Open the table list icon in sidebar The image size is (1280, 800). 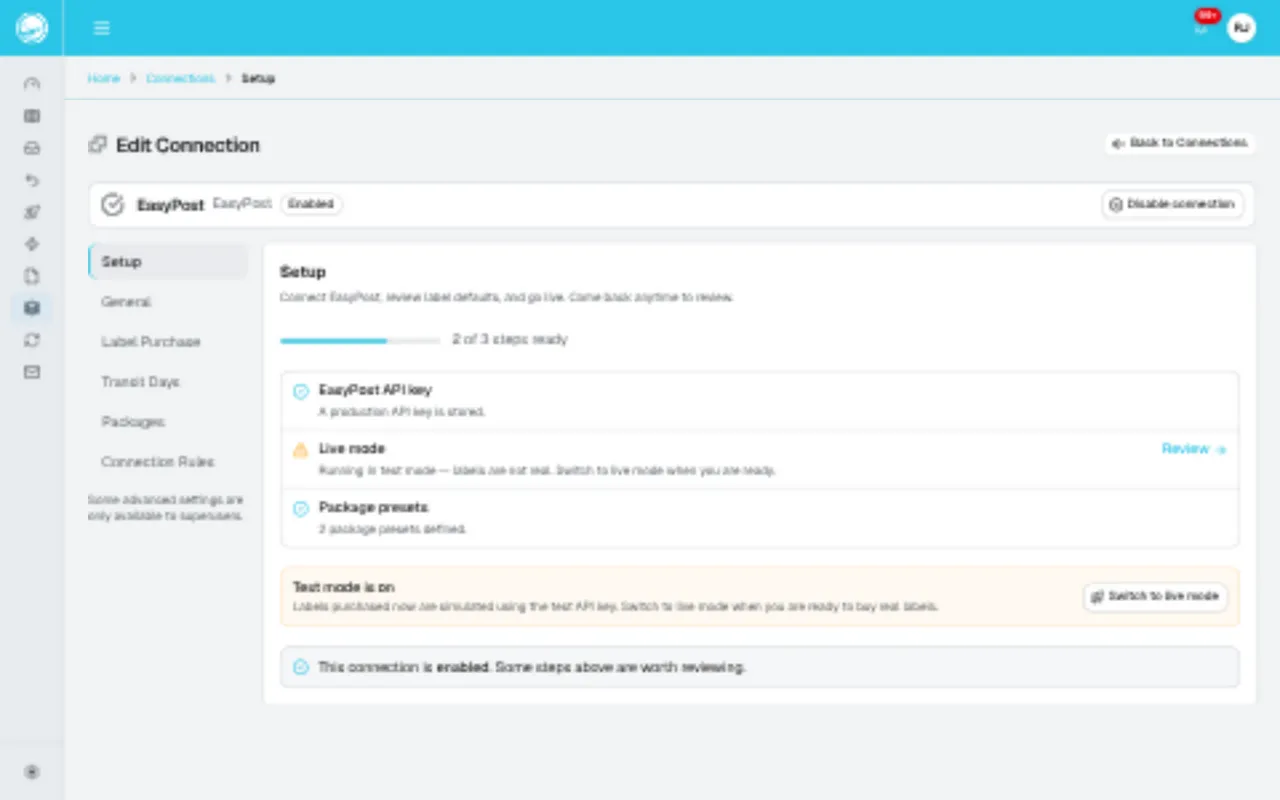tap(32, 116)
